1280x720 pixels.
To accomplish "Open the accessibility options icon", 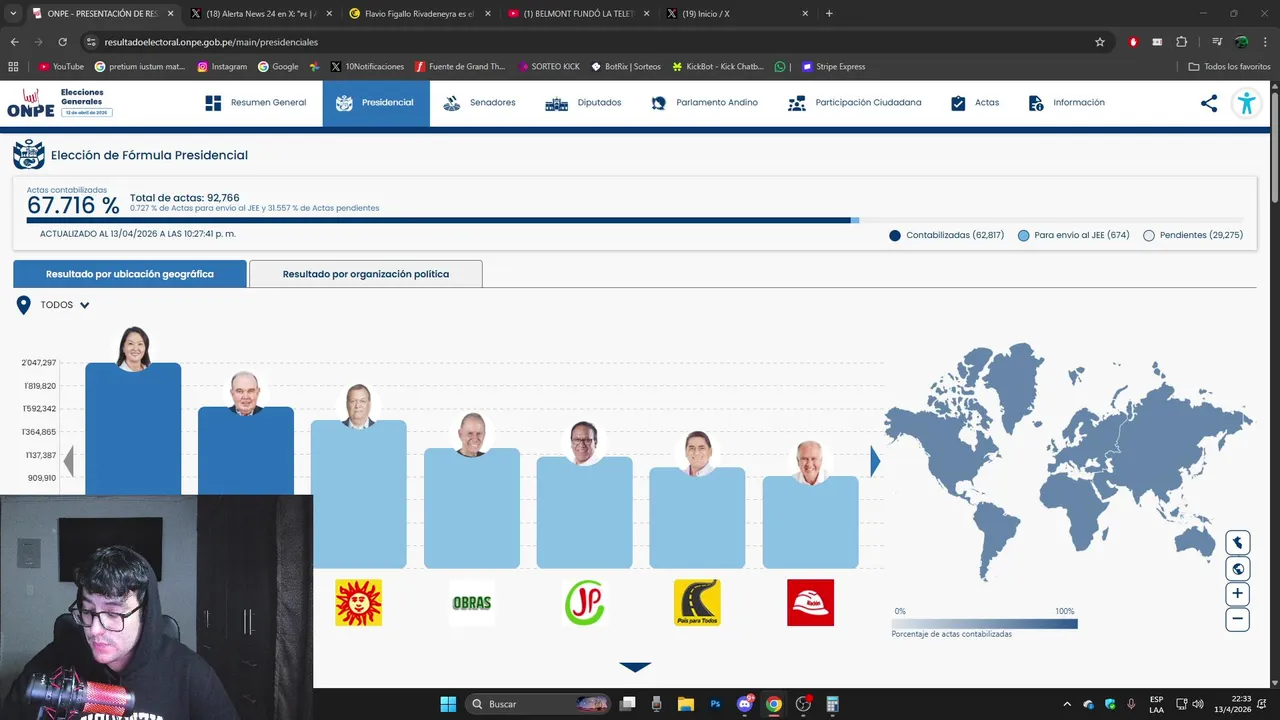I will [x=1246, y=103].
